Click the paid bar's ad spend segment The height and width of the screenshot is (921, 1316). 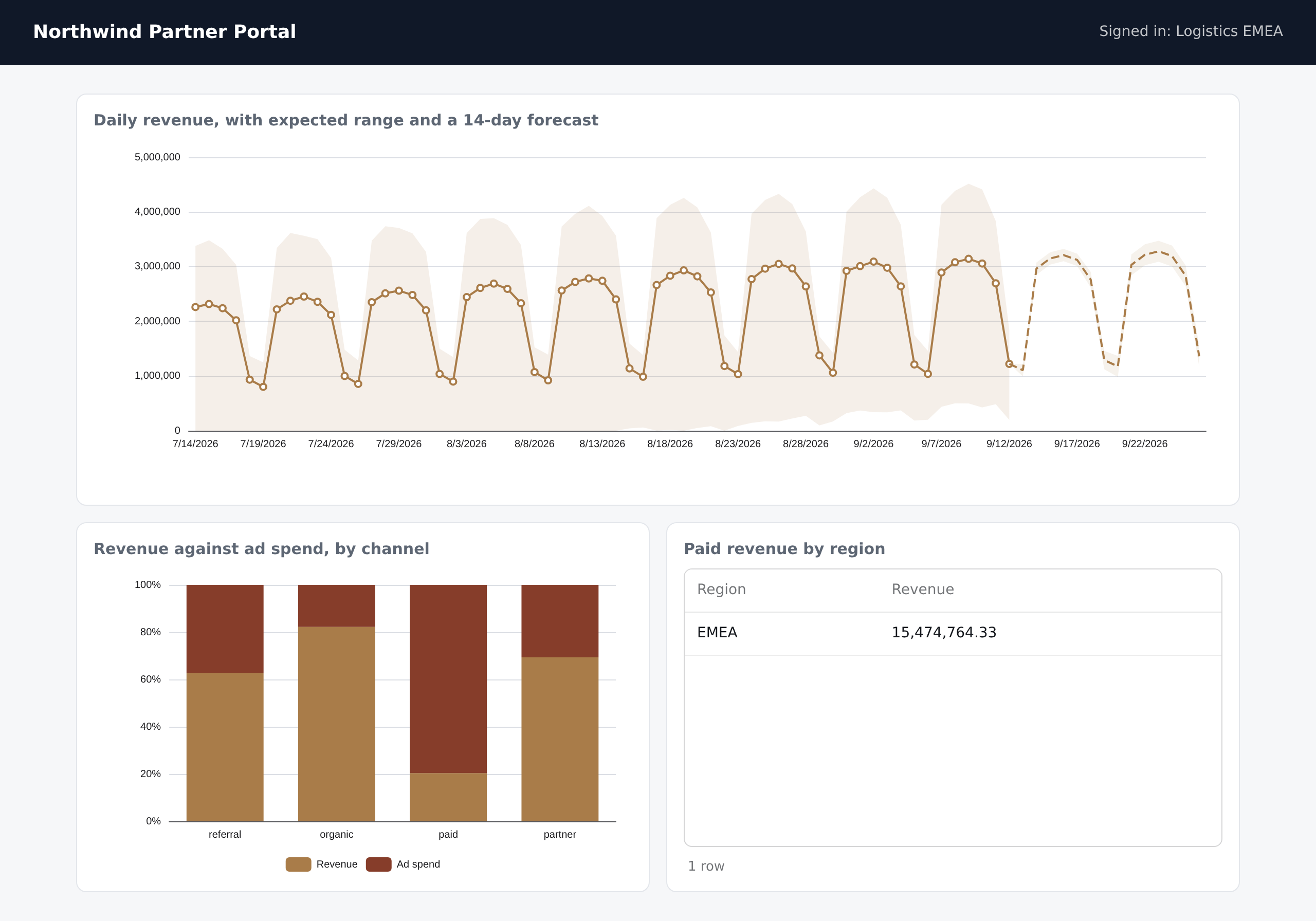coord(448,678)
